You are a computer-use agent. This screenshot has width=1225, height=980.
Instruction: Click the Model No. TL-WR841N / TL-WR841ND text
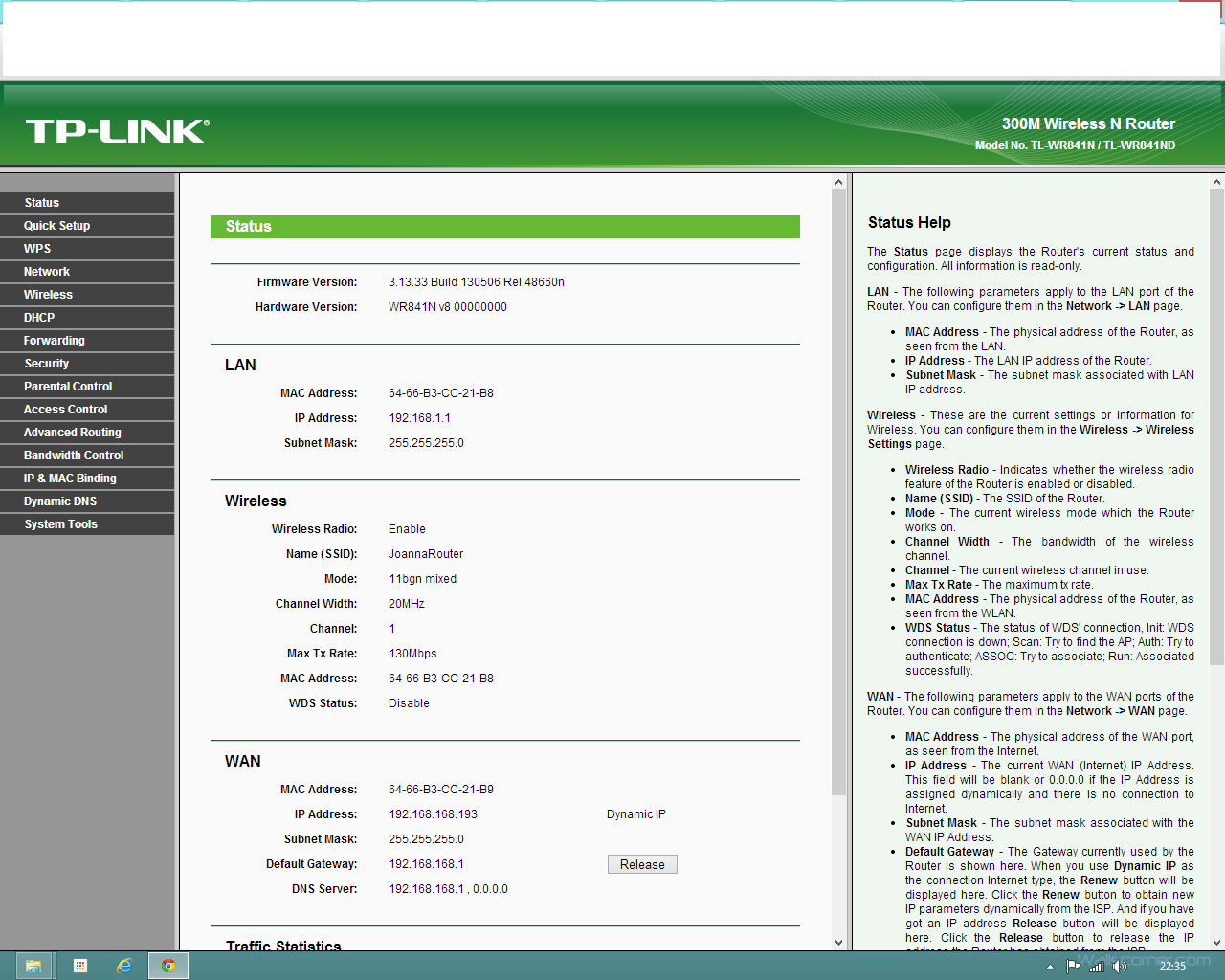pos(1075,145)
